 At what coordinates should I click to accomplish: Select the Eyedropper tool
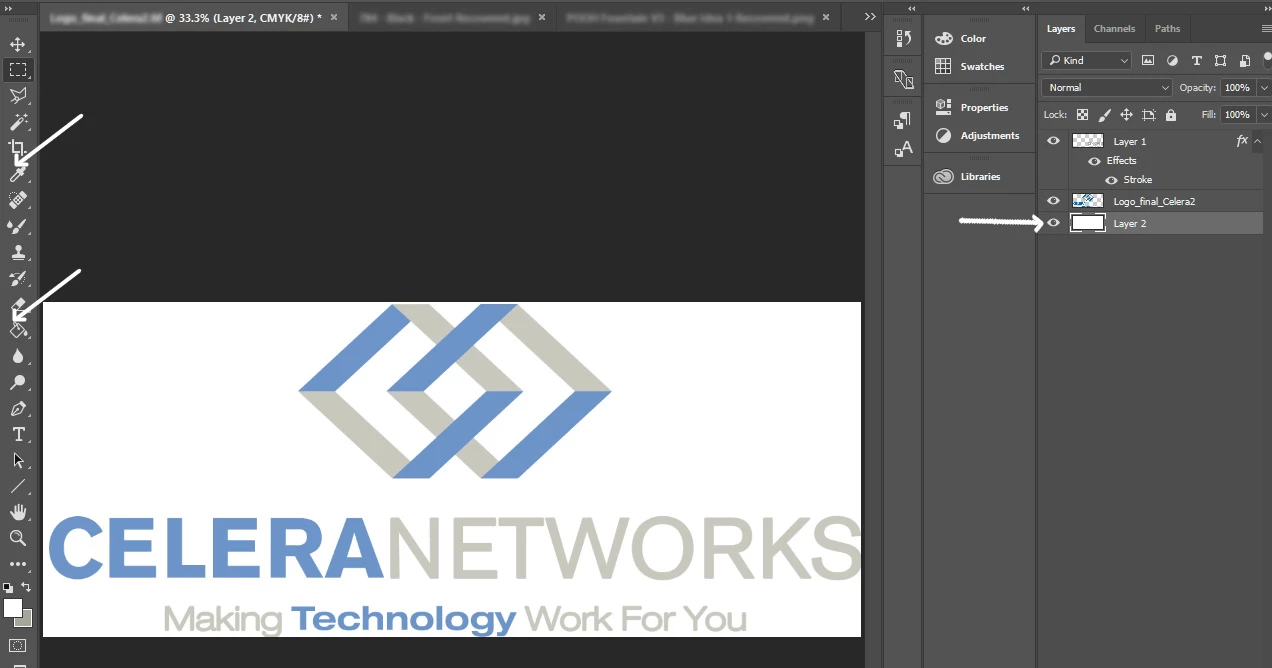pyautogui.click(x=18, y=174)
